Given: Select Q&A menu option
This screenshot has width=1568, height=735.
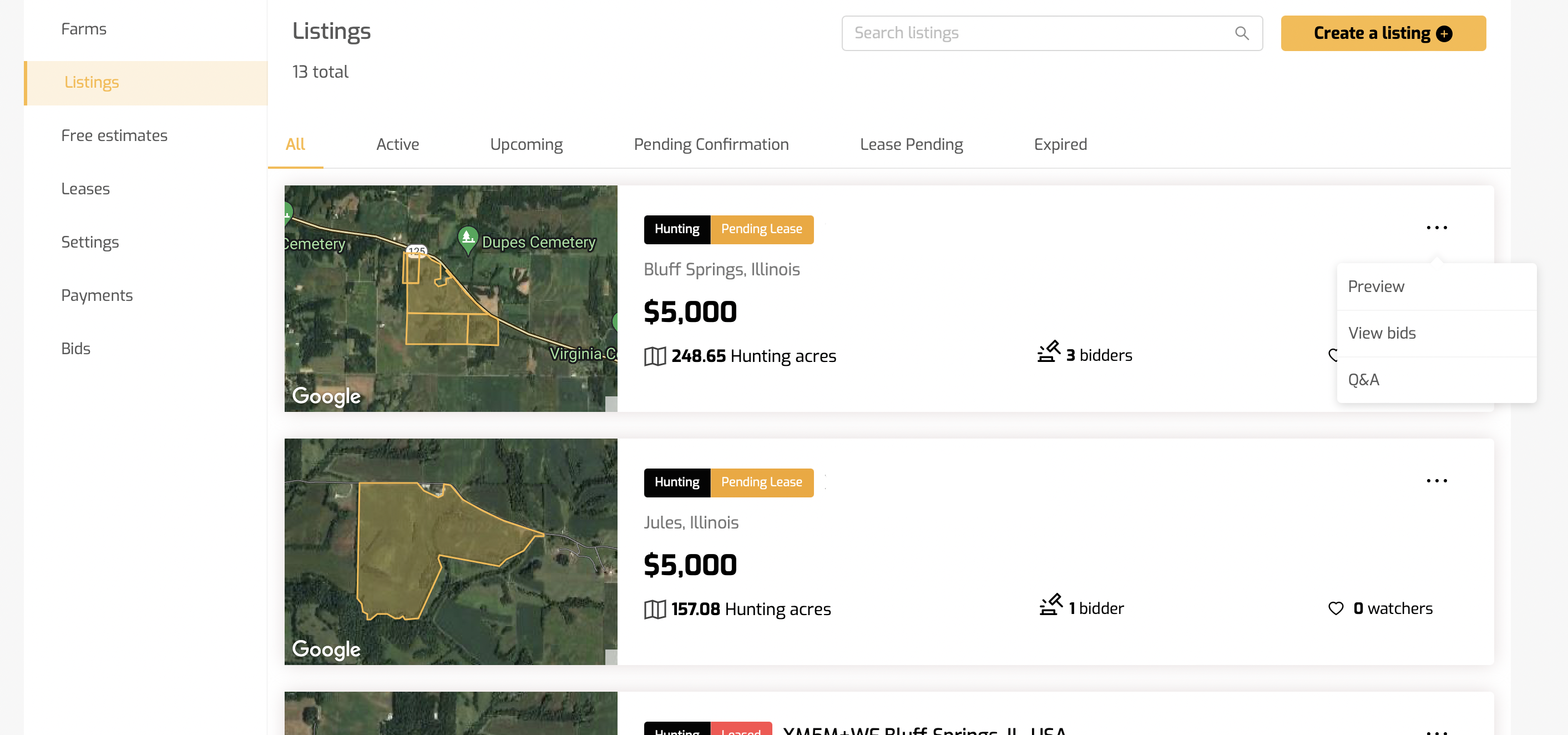Looking at the screenshot, I should pos(1363,380).
